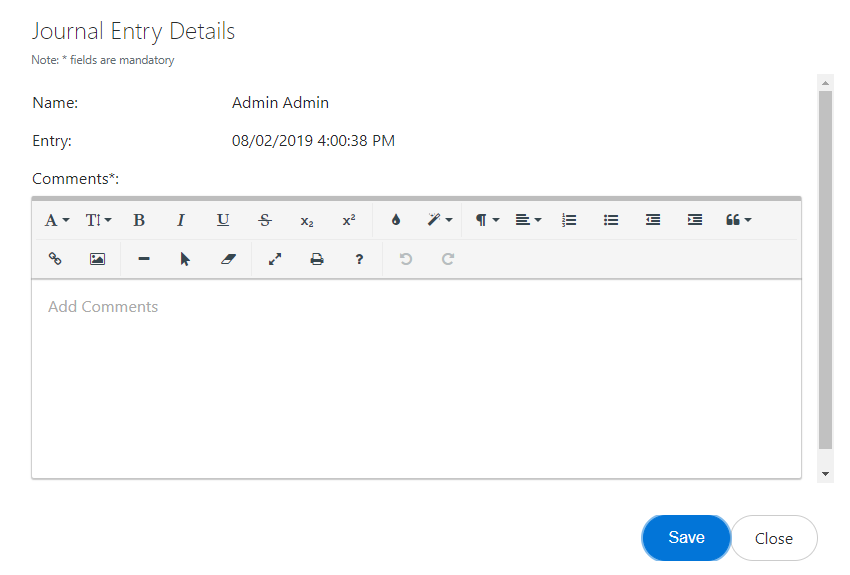Screen dimensions: 850x575
Task: Toggle italic text formatting
Action: coord(181,220)
